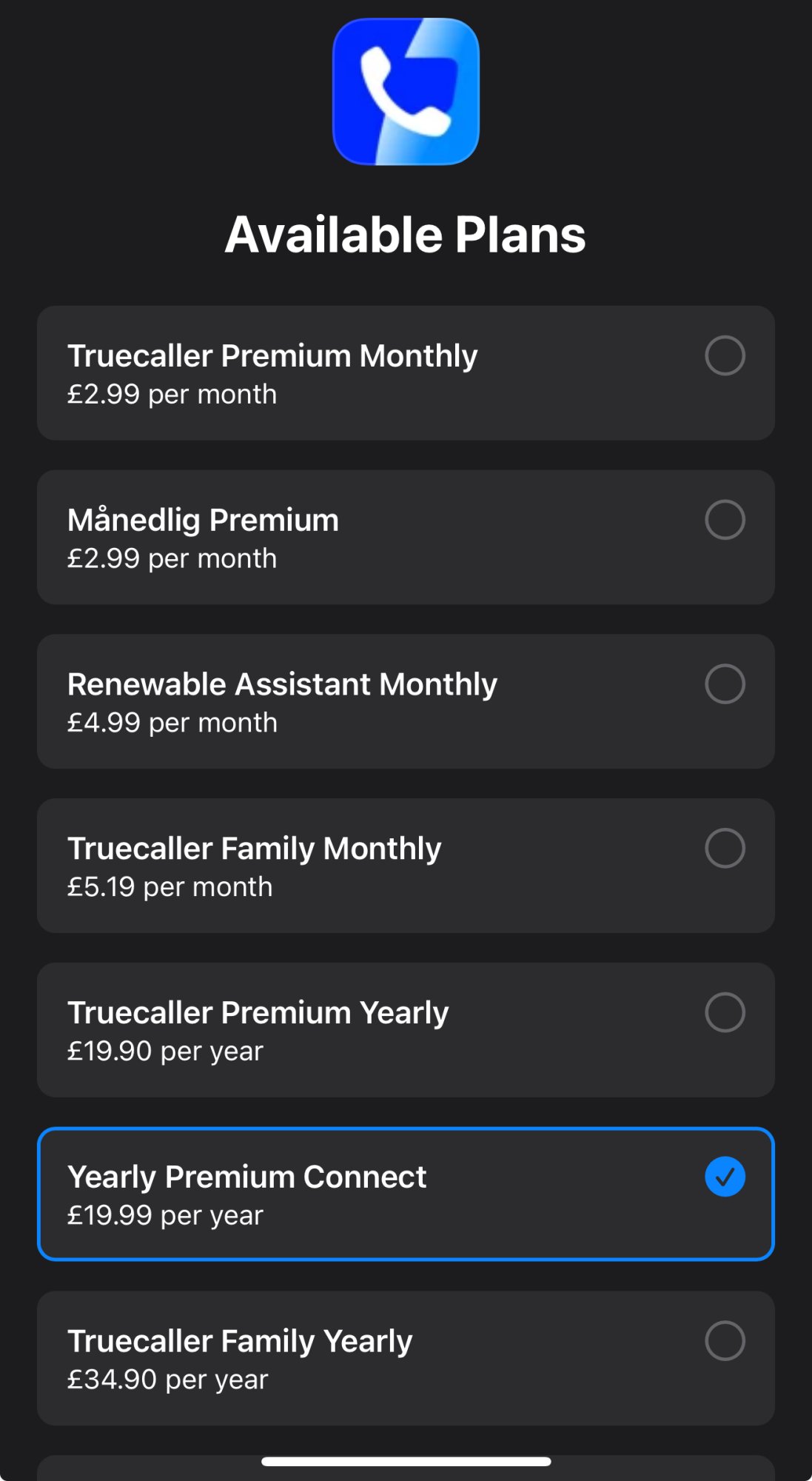This screenshot has height=1481, width=812.
Task: Select Truecaller Family Monthly radio button
Action: coord(725,848)
